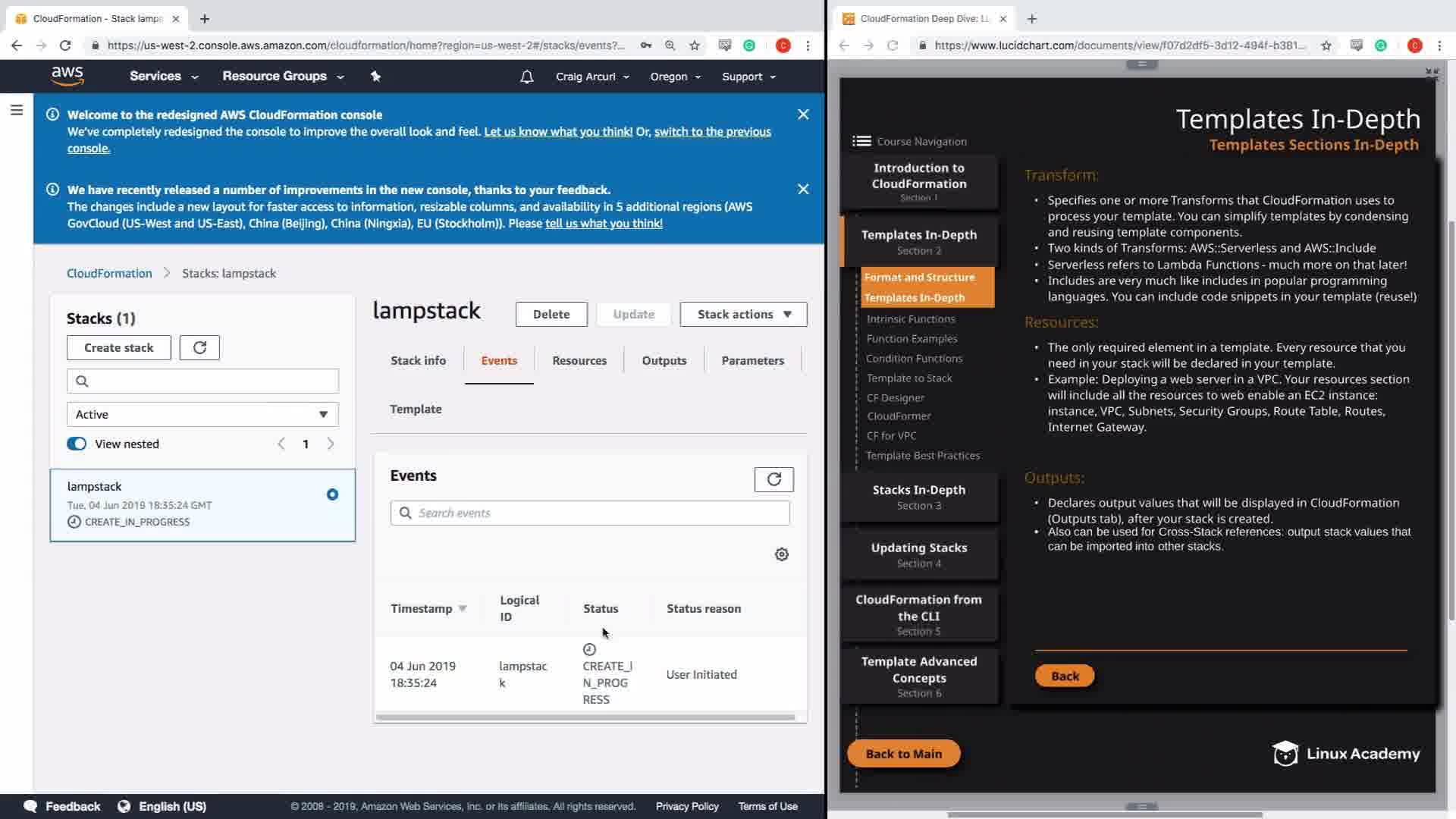Click the AWS logo home icon
This screenshot has height=819, width=1456.
(67, 76)
